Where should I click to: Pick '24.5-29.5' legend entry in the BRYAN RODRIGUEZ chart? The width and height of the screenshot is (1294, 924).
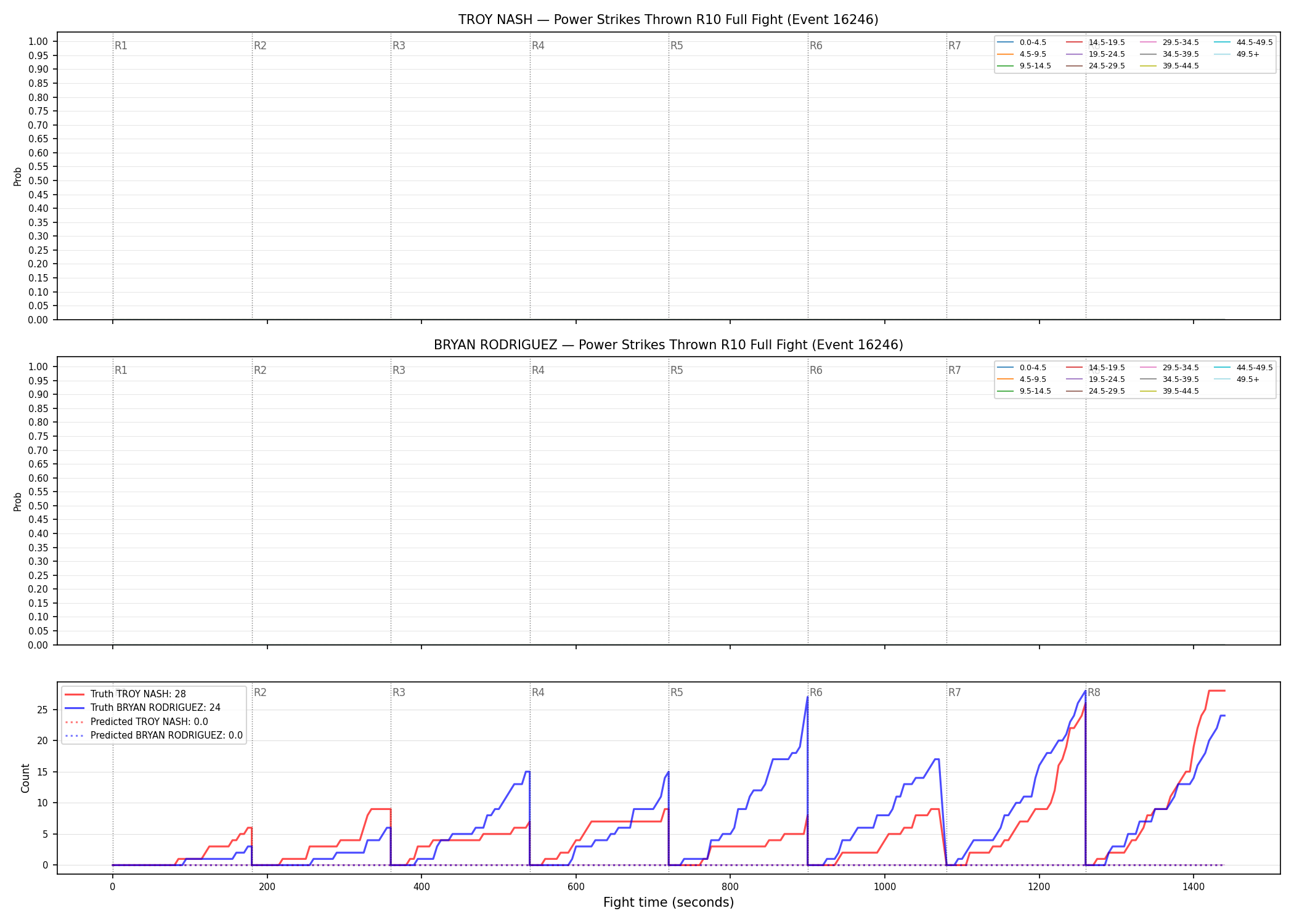1096,391
